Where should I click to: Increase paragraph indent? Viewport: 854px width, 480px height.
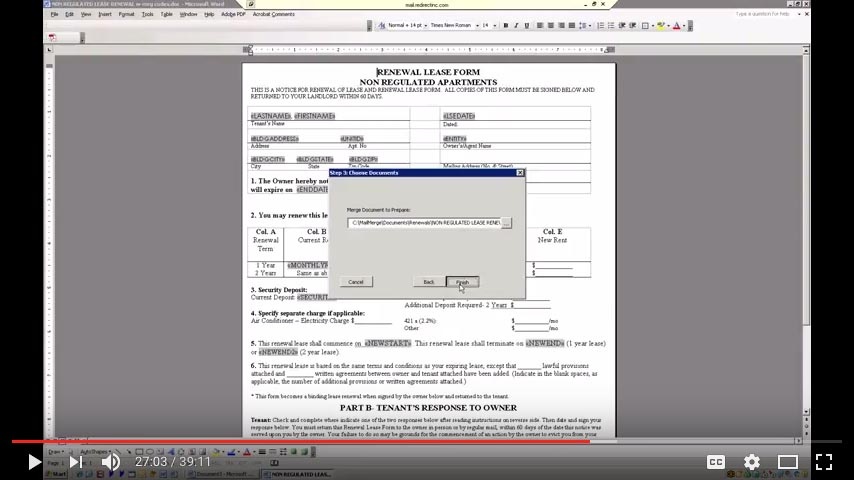pos(632,26)
